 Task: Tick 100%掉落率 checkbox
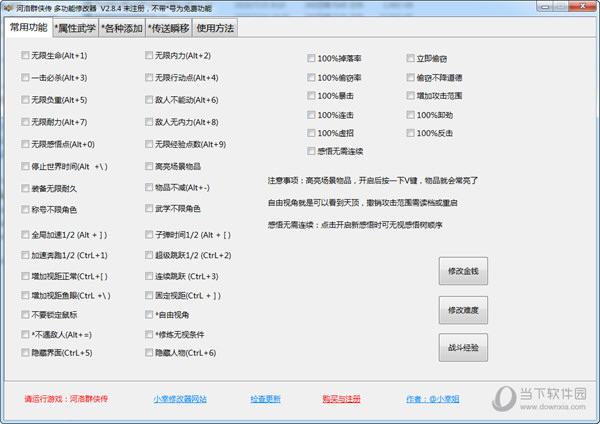311,59
